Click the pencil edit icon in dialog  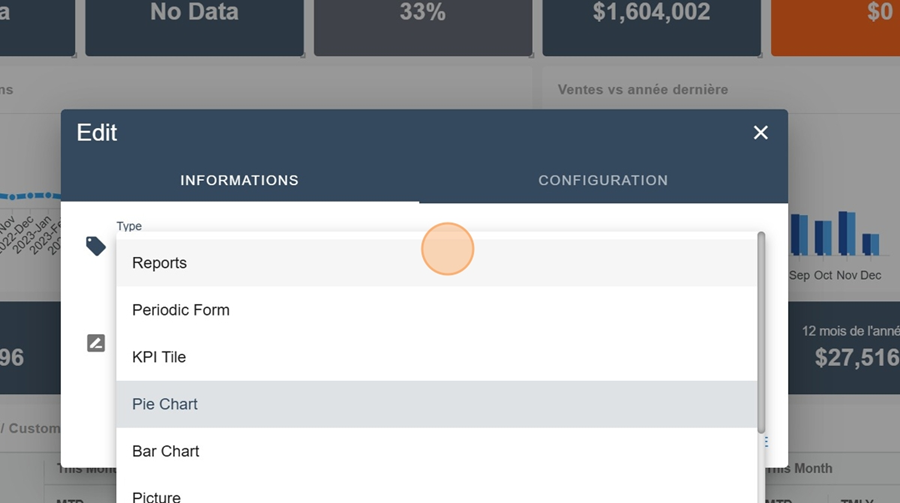click(x=96, y=344)
